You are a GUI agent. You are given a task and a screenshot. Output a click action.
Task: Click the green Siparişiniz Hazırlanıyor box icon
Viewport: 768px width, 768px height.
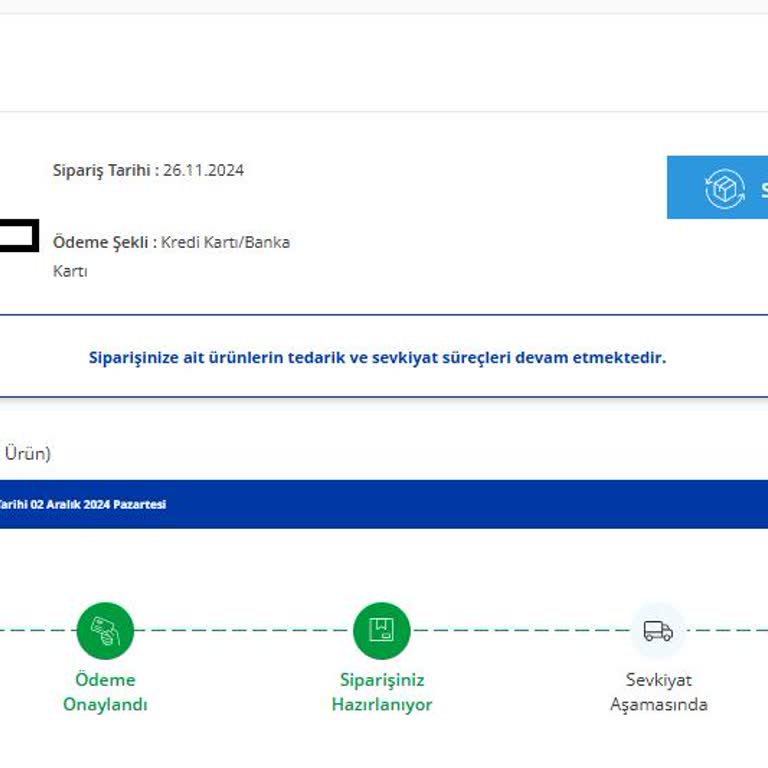click(x=382, y=631)
